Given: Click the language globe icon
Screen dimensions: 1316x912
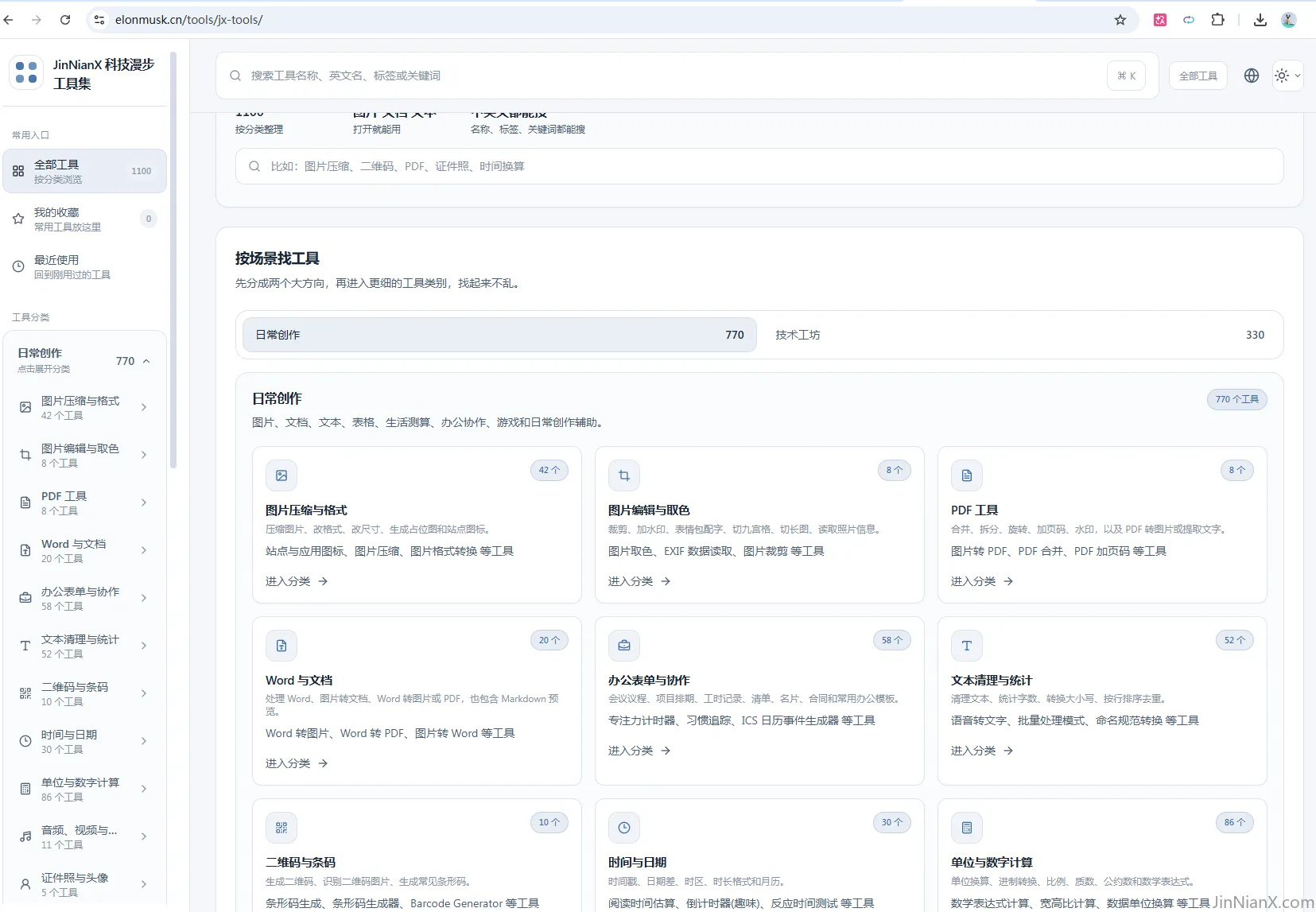Looking at the screenshot, I should click(1252, 76).
